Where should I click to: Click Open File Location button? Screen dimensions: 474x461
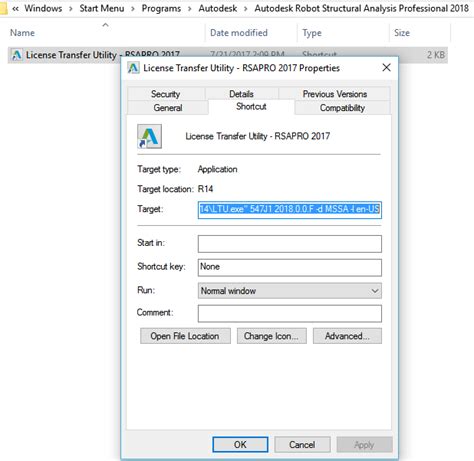(185, 336)
